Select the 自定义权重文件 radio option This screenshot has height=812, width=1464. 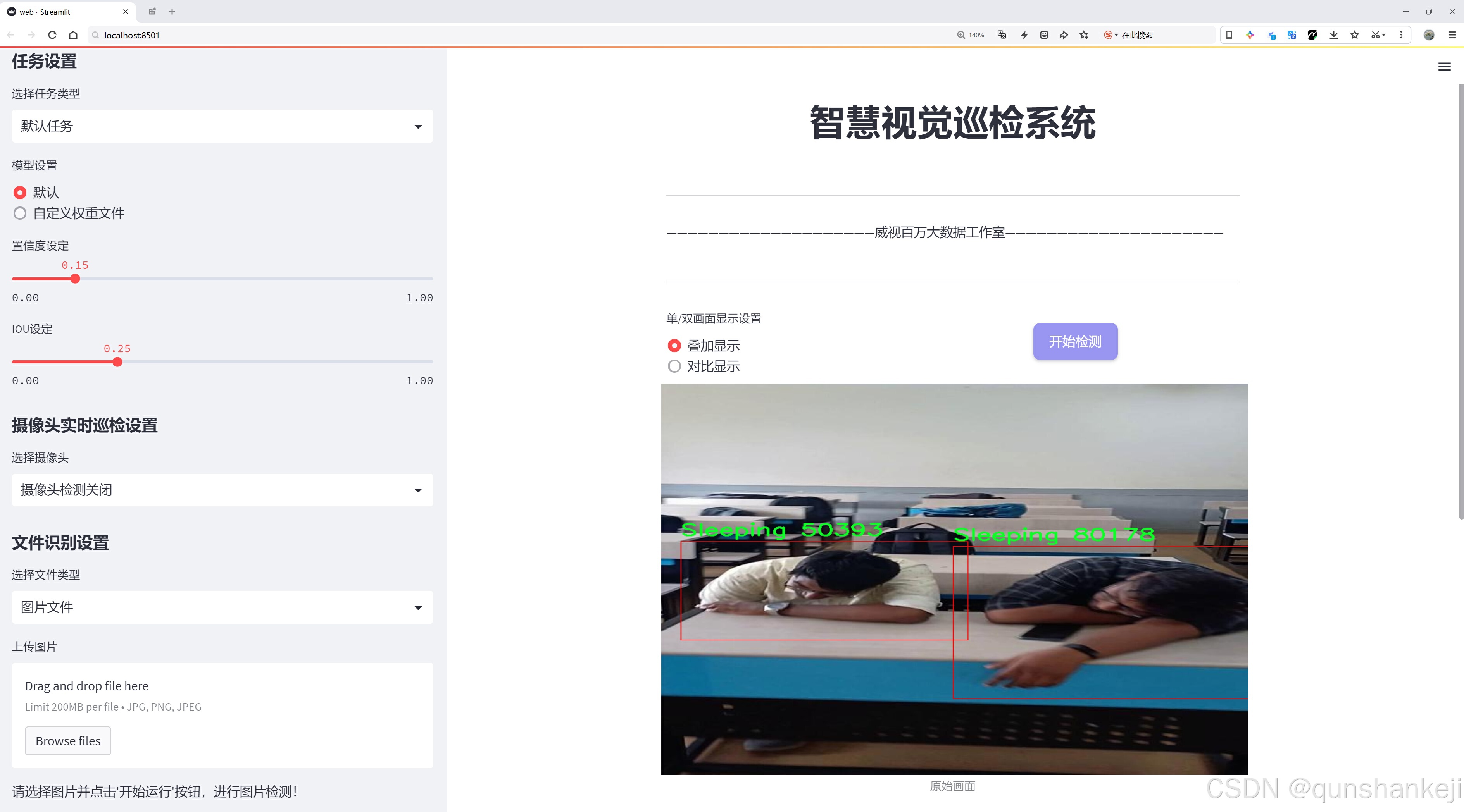point(20,213)
